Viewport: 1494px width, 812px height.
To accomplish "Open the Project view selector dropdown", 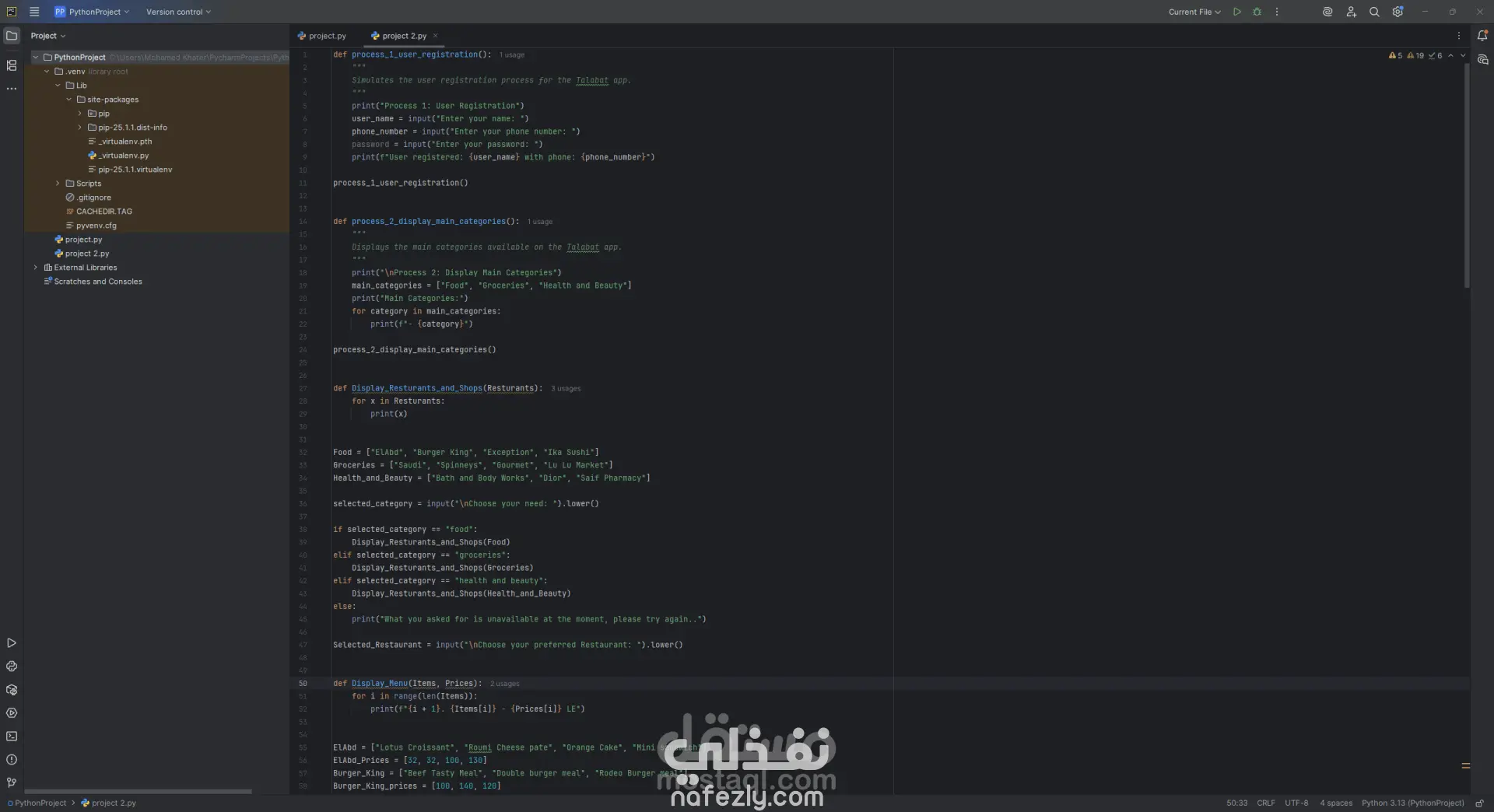I will 48,36.
